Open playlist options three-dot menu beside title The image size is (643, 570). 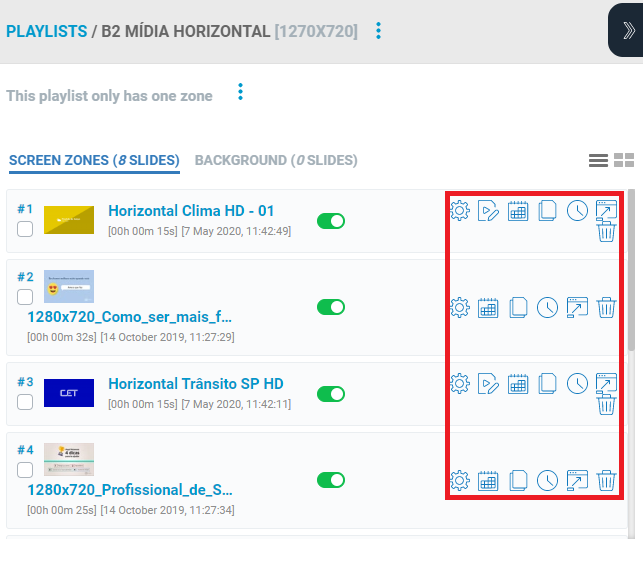click(378, 31)
